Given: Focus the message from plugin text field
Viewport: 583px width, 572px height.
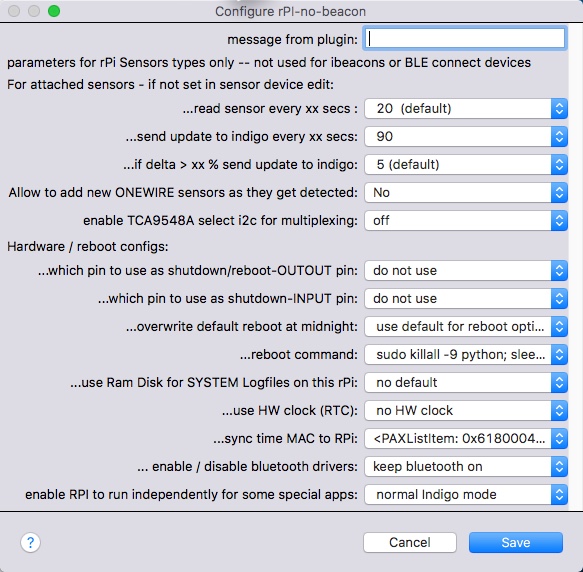Looking at the screenshot, I should pyautogui.click(x=465, y=38).
